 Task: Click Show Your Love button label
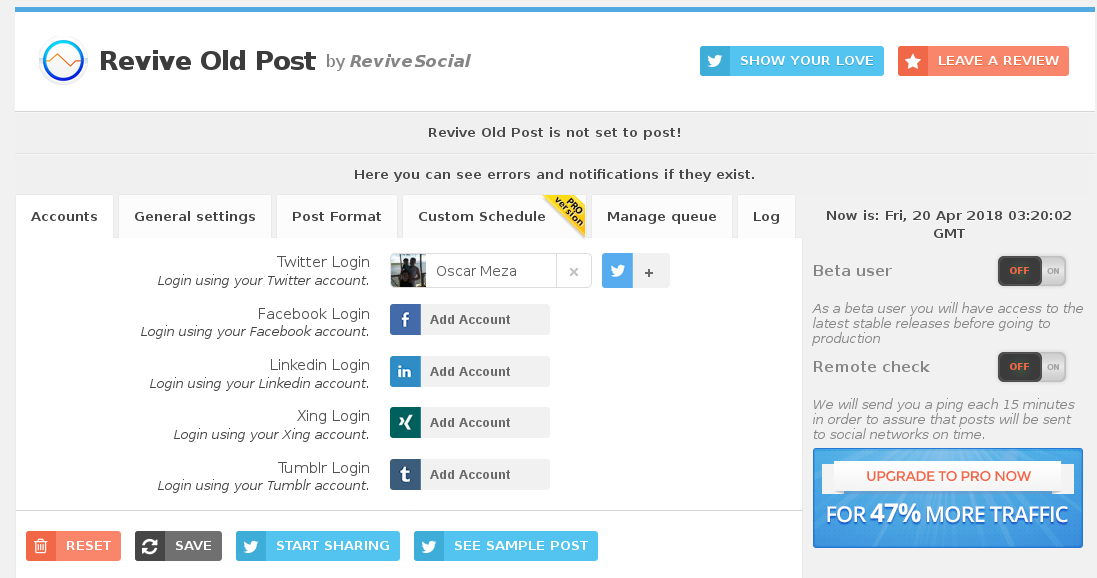pos(807,61)
